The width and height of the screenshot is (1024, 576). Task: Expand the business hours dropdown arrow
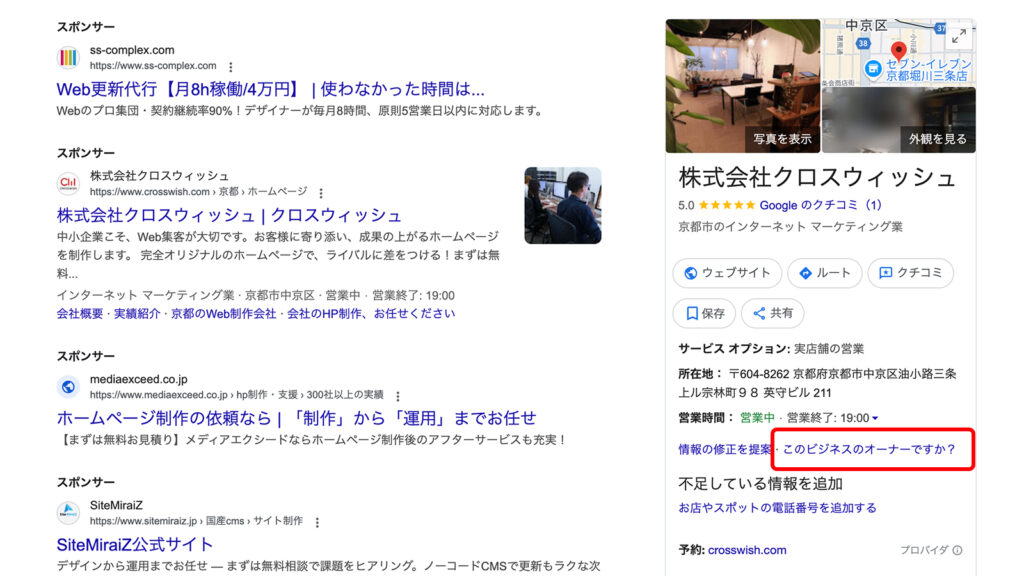pos(875,418)
